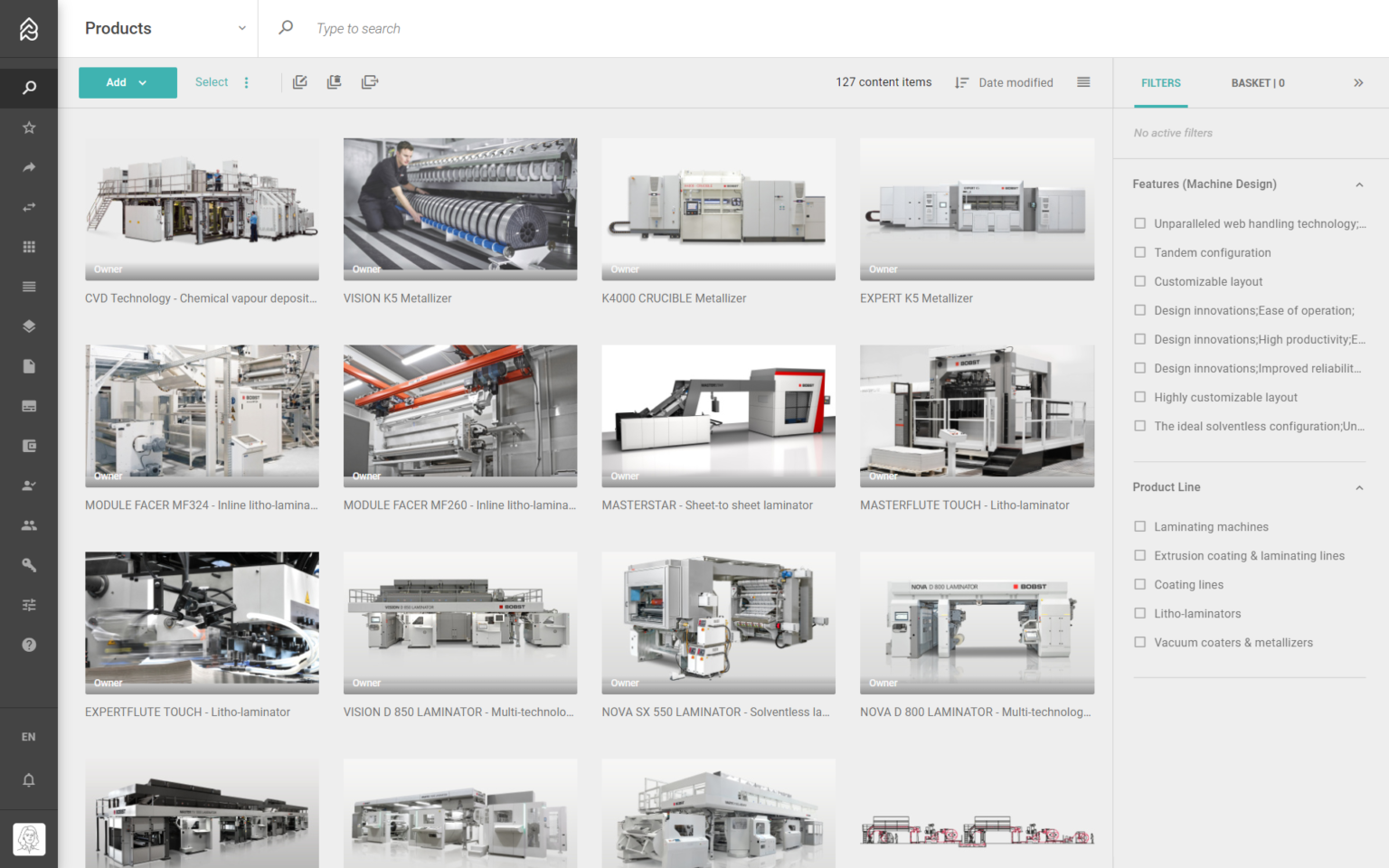Viewport: 1389px width, 868px height.
Task: Open the FILTERS tab
Action: [x=1160, y=82]
